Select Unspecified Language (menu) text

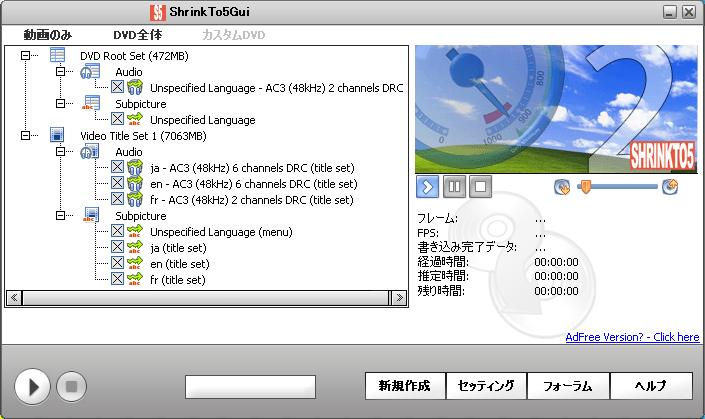221,232
